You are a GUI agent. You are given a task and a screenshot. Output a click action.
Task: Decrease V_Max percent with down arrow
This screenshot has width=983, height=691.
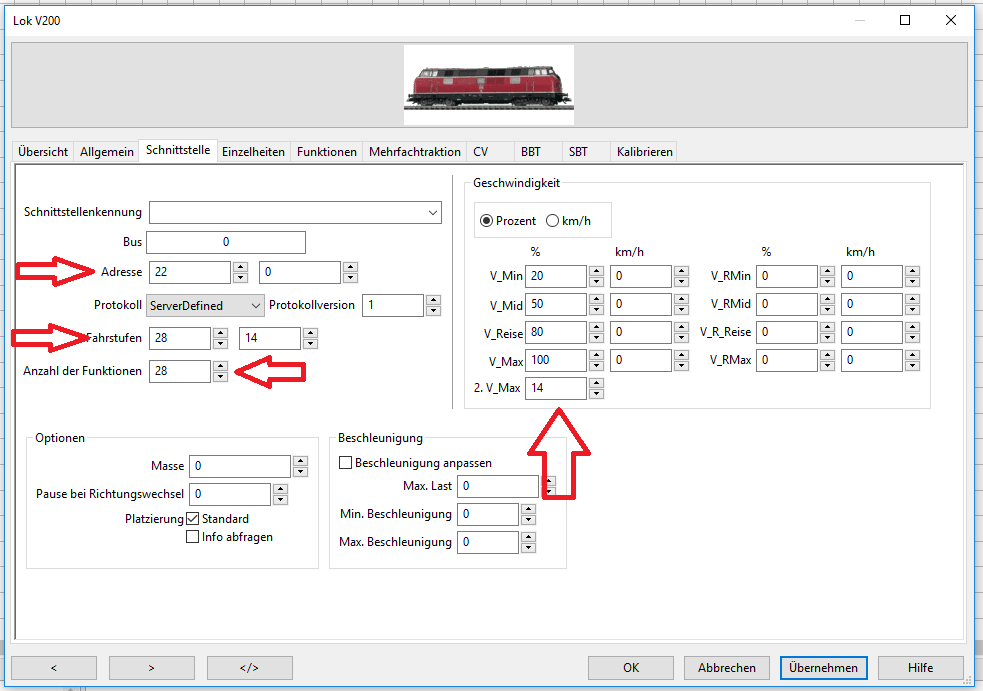[596, 366]
